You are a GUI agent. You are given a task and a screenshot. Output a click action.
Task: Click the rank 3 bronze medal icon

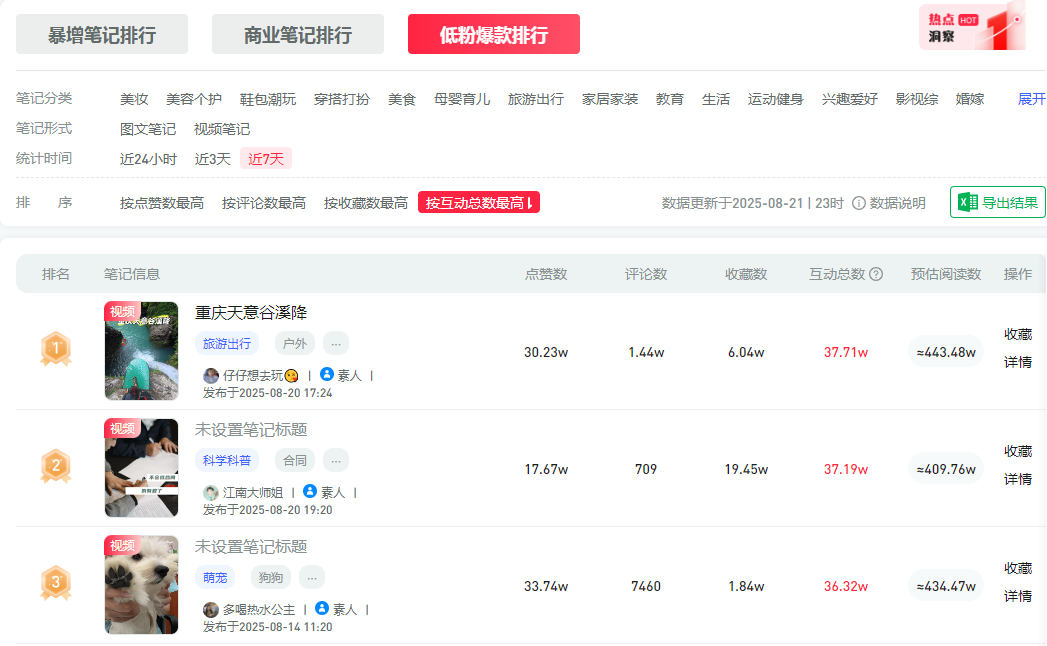(56, 583)
